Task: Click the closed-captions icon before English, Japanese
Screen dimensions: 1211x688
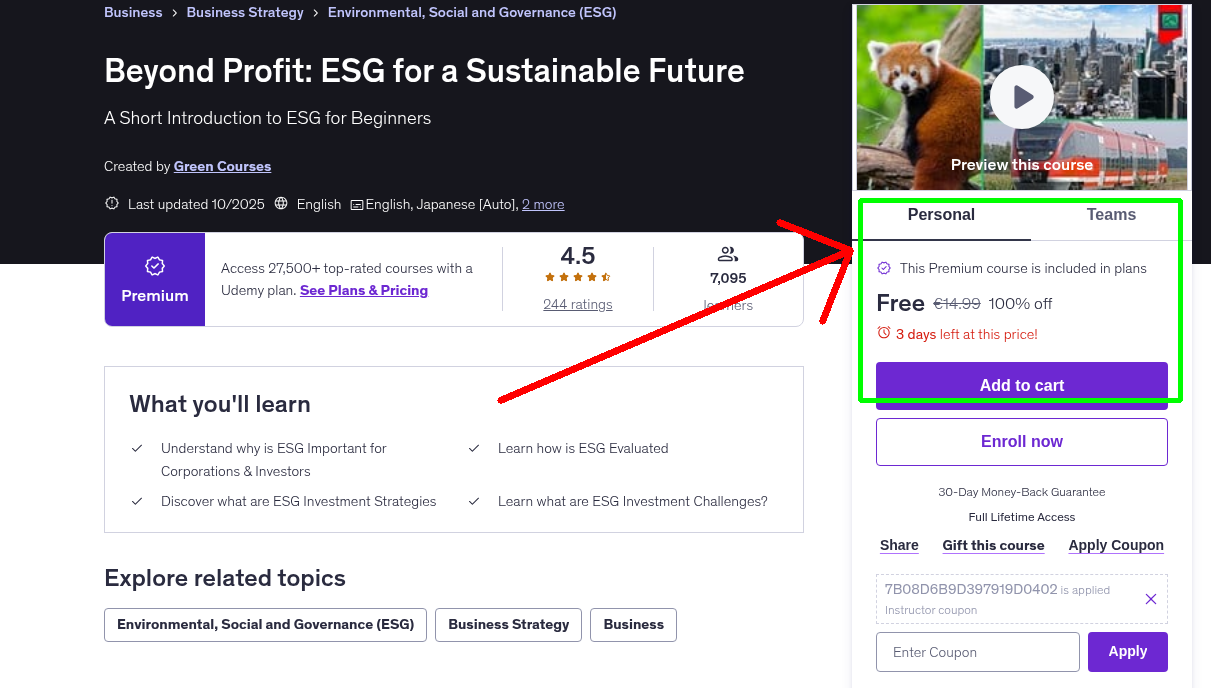Action: tap(356, 204)
